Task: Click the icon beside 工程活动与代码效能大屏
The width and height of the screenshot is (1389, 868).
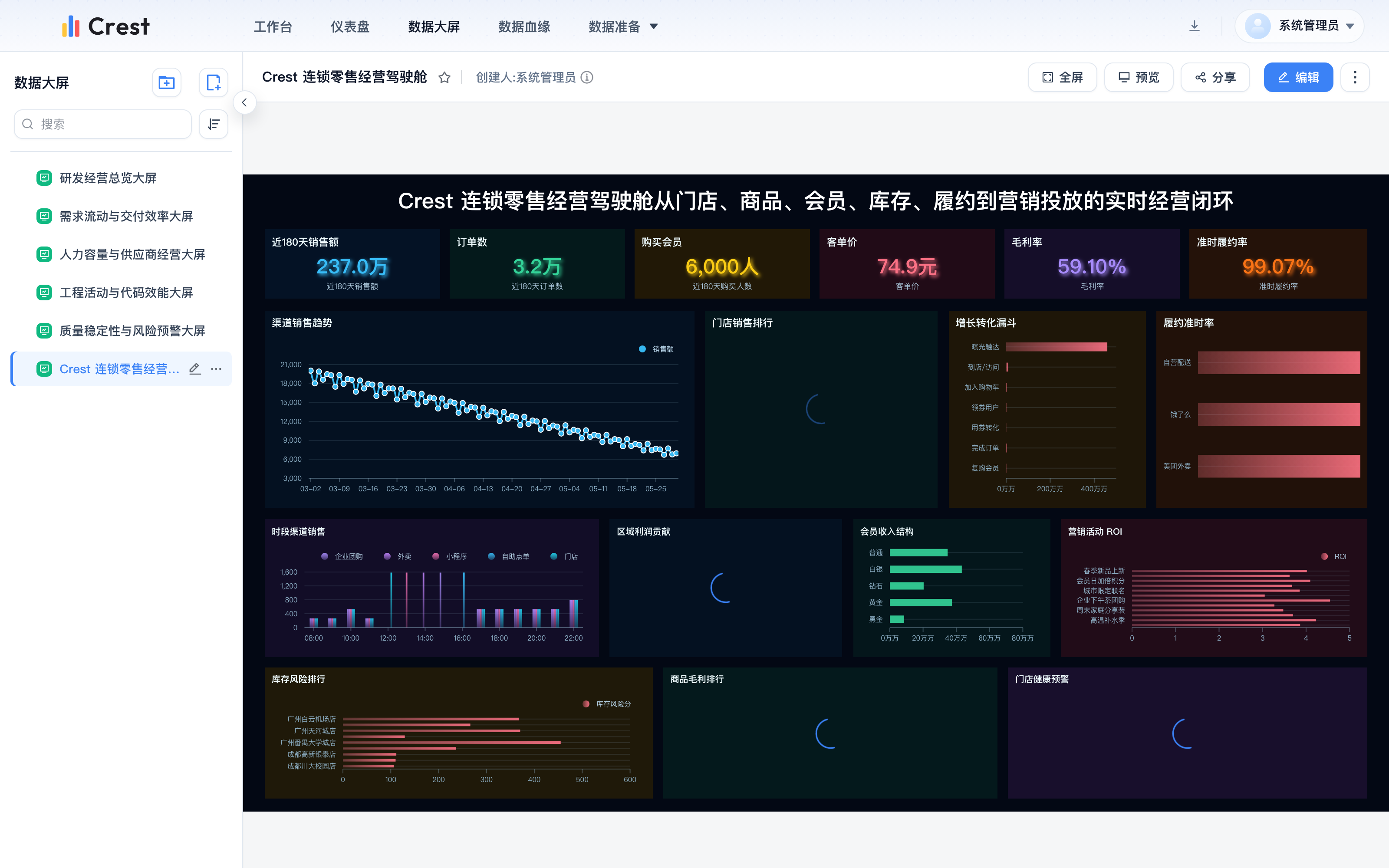Action: [44, 293]
